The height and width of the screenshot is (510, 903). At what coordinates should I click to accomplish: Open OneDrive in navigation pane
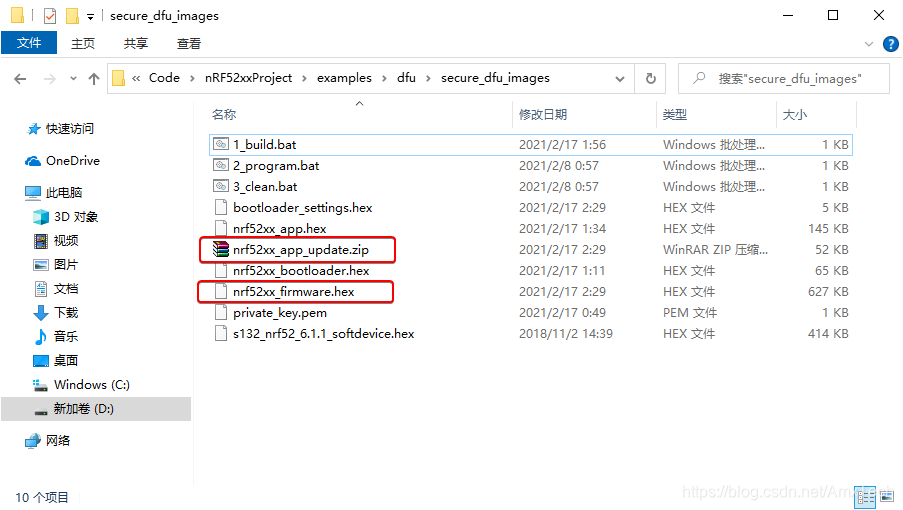[x=62, y=161]
